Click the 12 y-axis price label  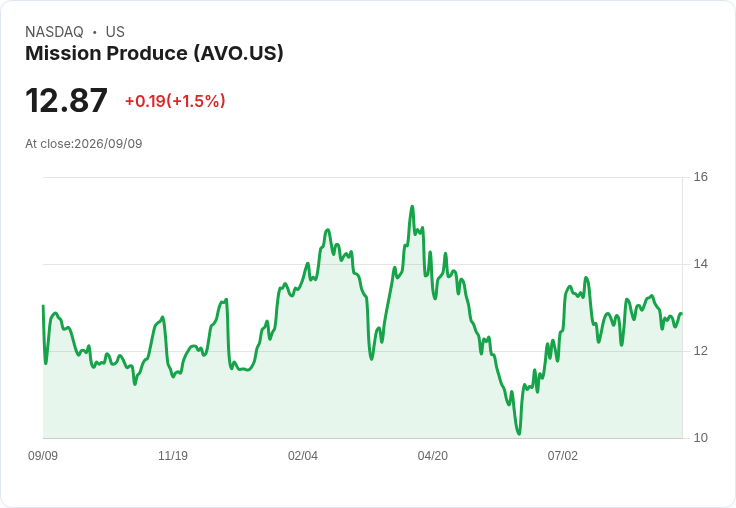click(701, 351)
